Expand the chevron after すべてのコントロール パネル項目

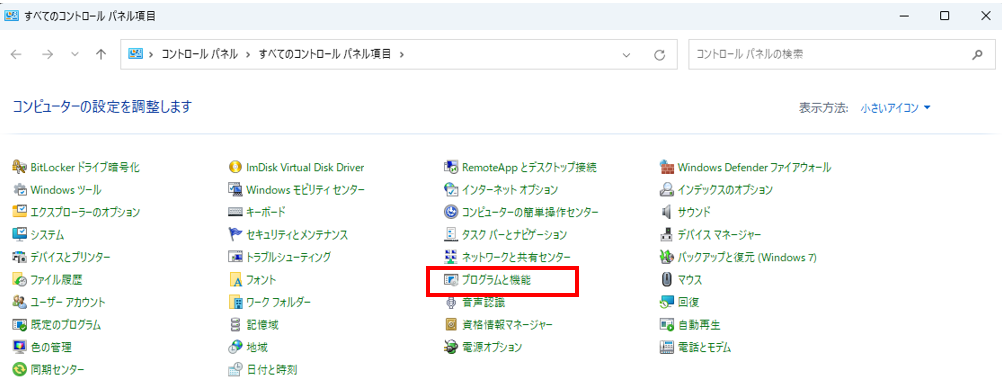(401, 55)
